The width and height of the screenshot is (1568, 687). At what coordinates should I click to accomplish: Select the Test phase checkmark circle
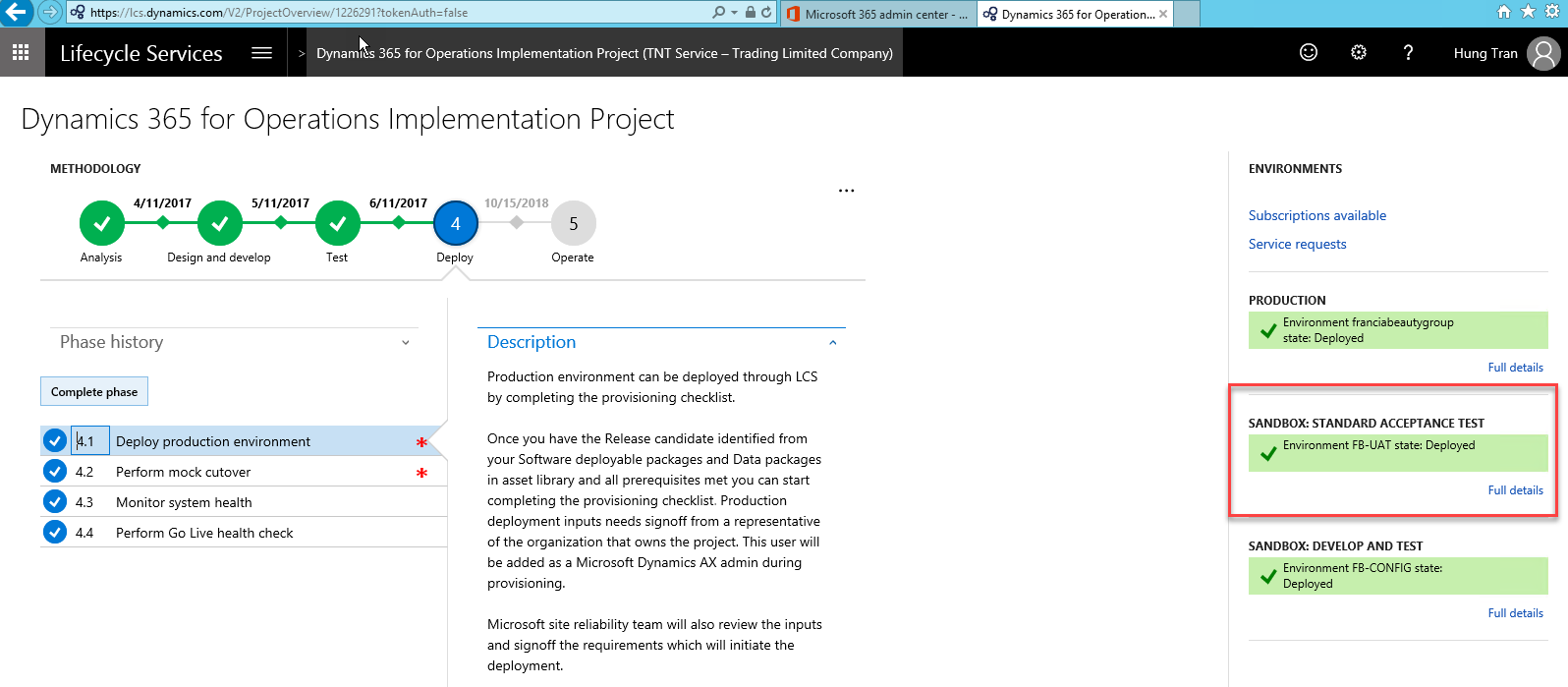tap(338, 223)
